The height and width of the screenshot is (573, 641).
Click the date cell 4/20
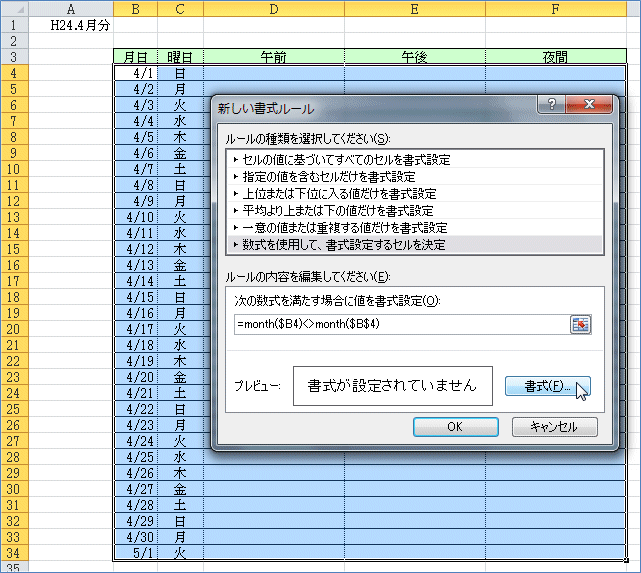pyautogui.click(x=135, y=377)
